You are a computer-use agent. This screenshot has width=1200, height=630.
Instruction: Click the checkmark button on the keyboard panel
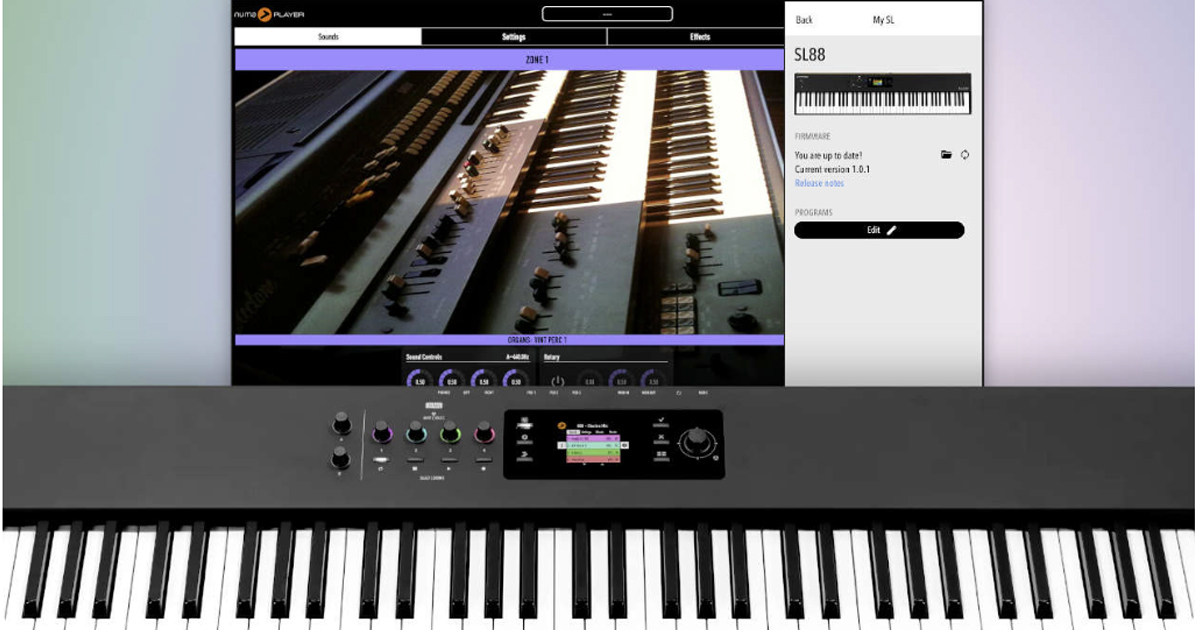pos(661,422)
